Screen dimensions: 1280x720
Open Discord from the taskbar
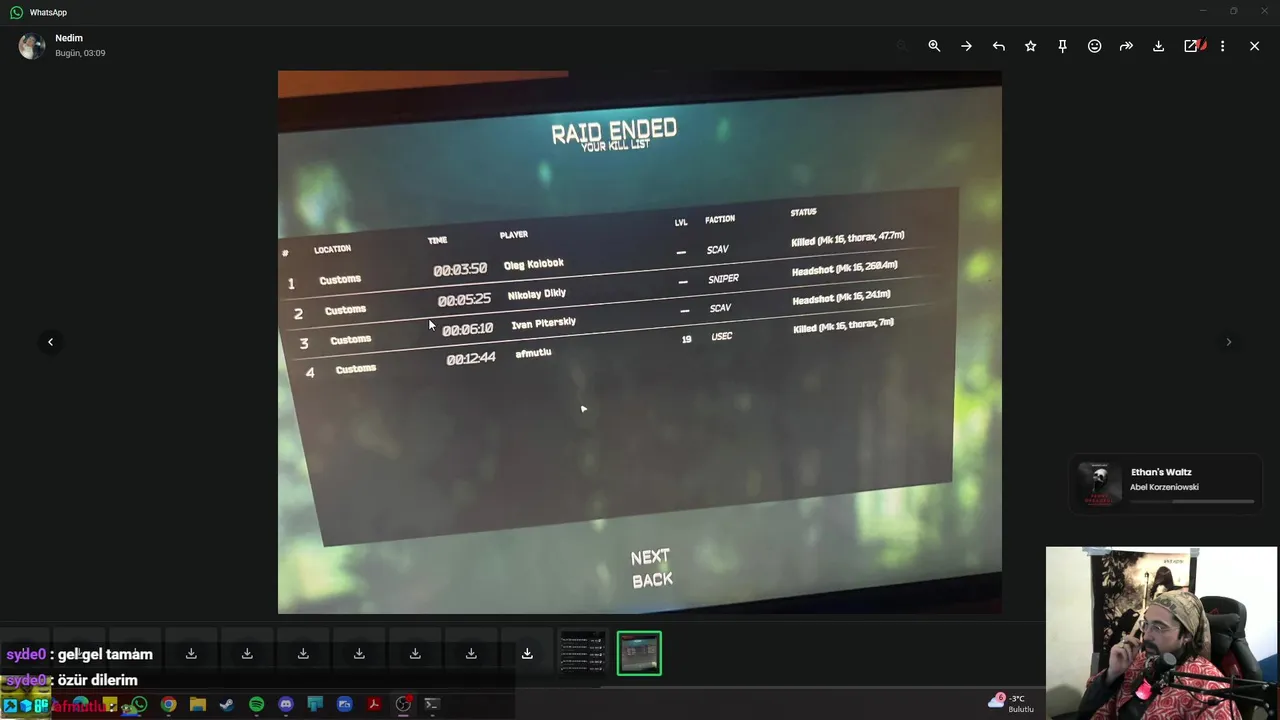coord(286,705)
